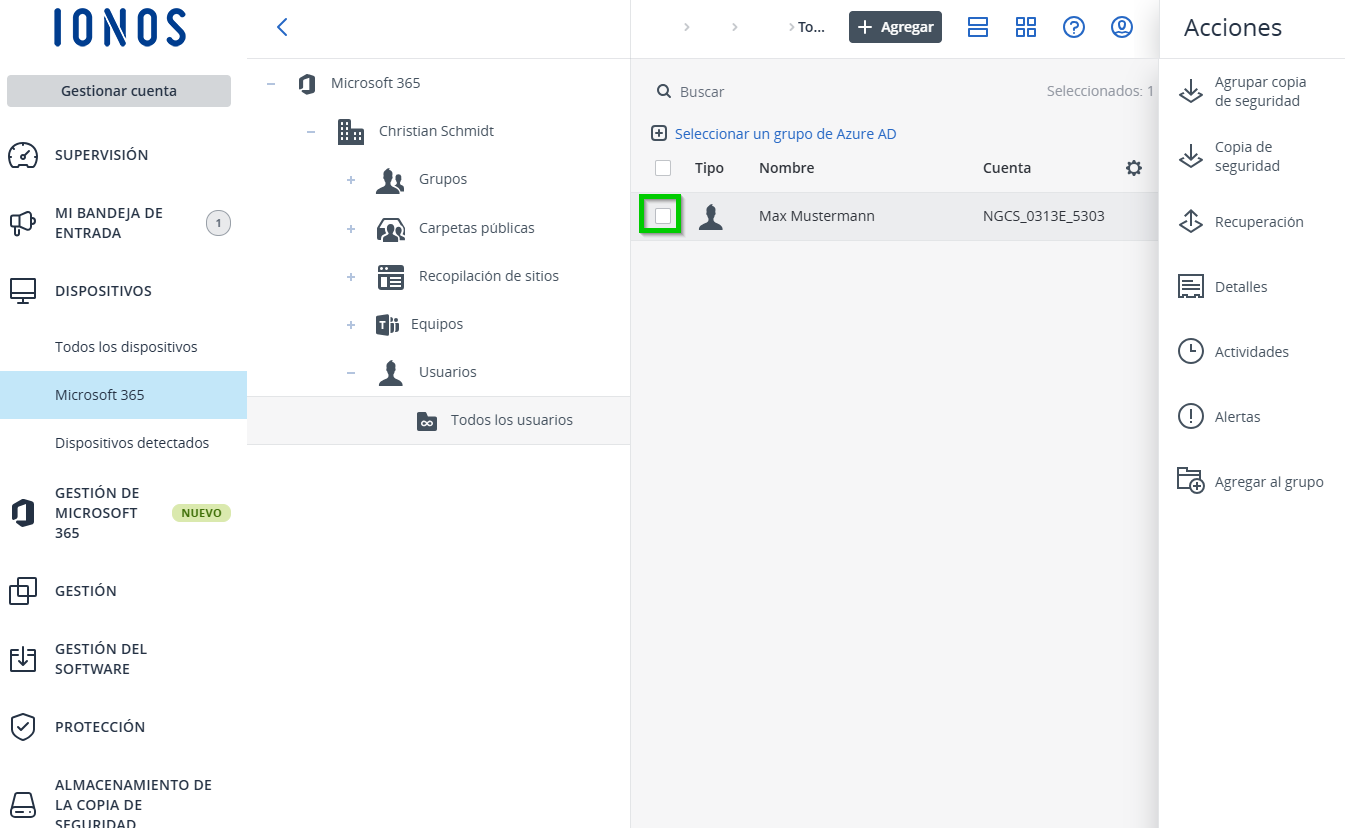Switch to the list view icon

978,27
